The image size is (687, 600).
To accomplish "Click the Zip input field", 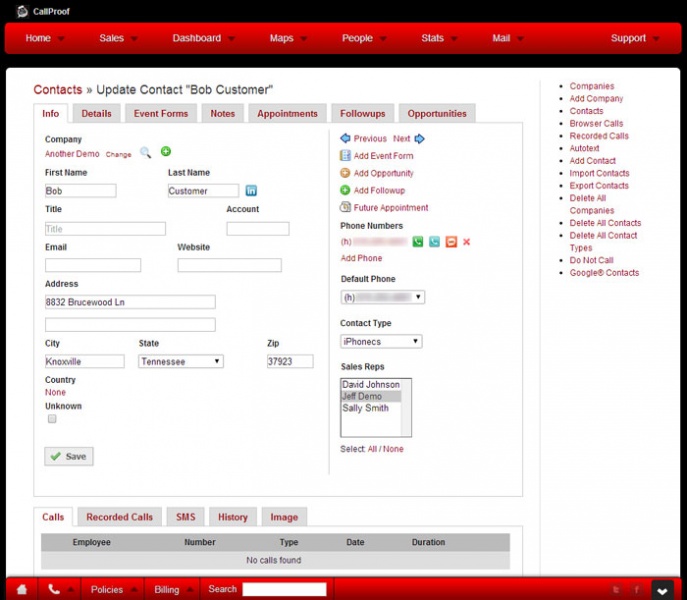I will tap(290, 361).
